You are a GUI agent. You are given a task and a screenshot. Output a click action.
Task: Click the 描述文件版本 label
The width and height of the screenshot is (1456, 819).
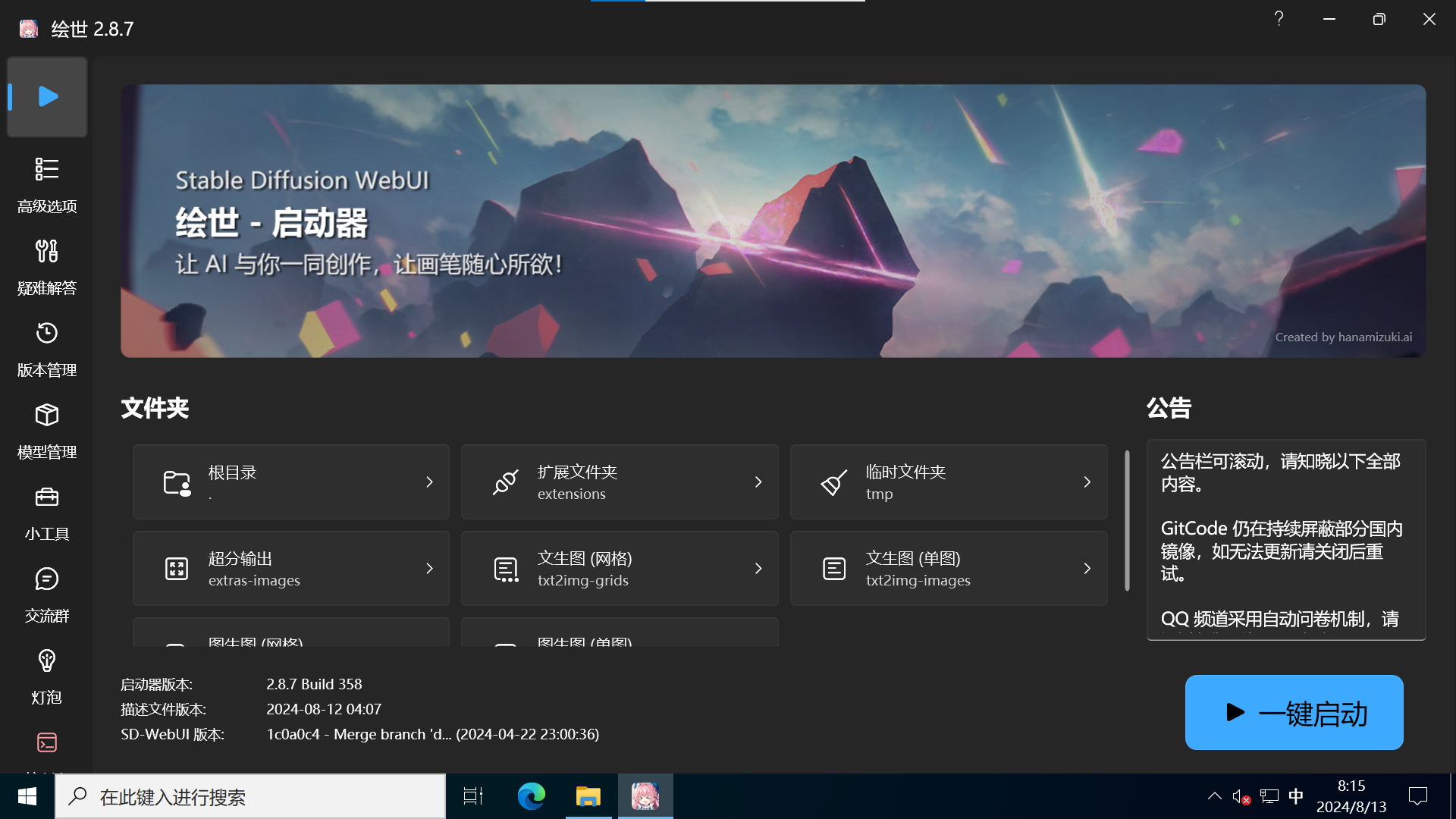coord(163,709)
